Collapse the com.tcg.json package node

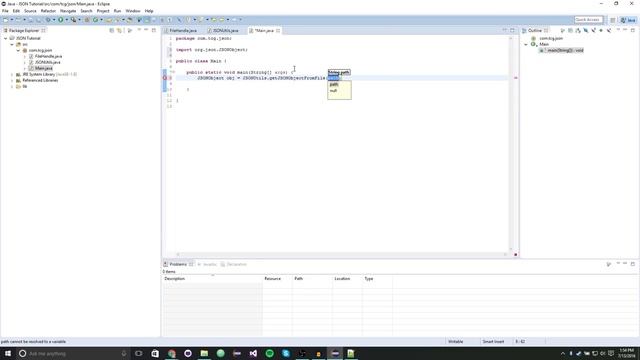(x=18, y=50)
